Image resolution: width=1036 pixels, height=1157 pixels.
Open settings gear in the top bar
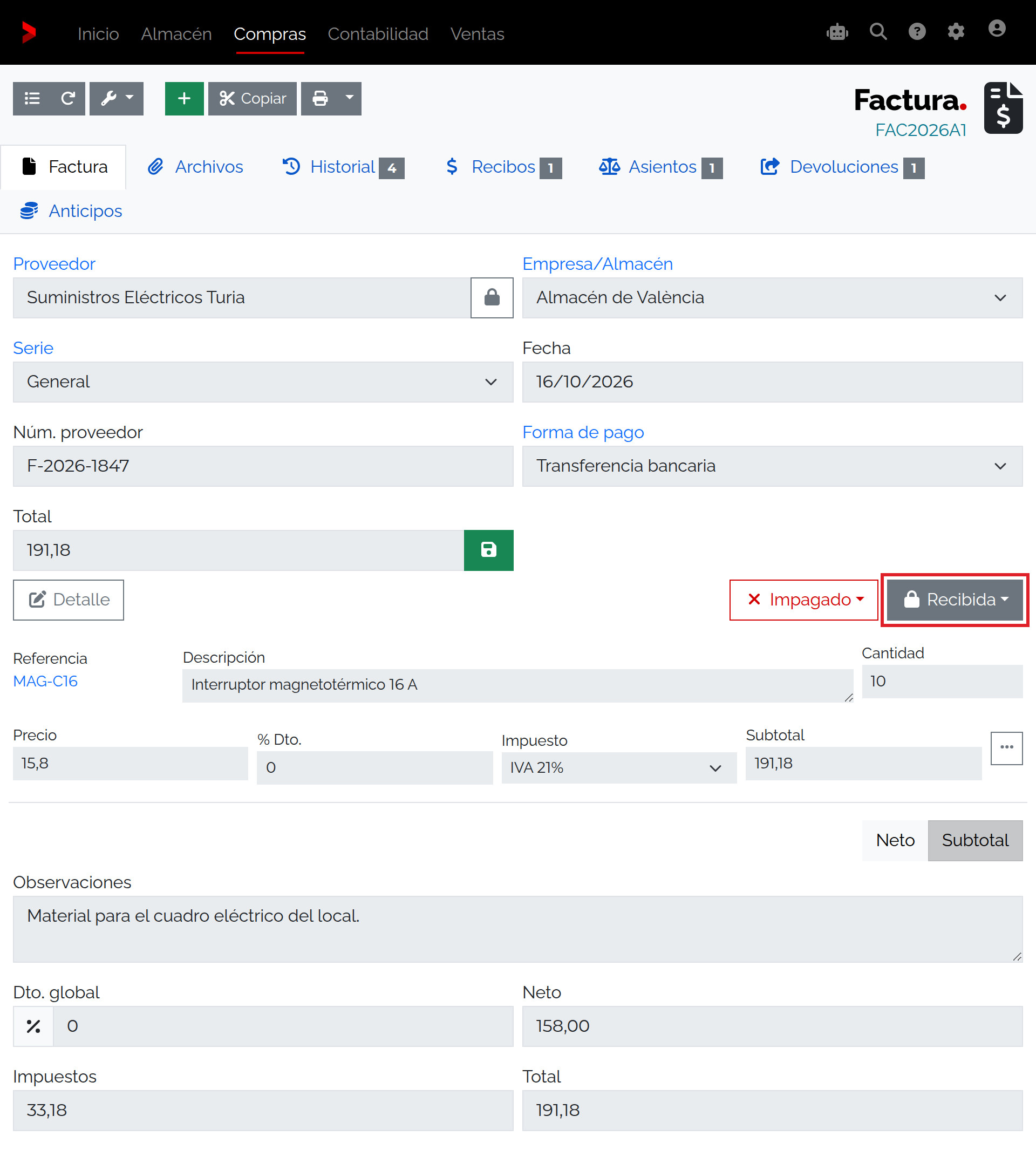click(956, 32)
